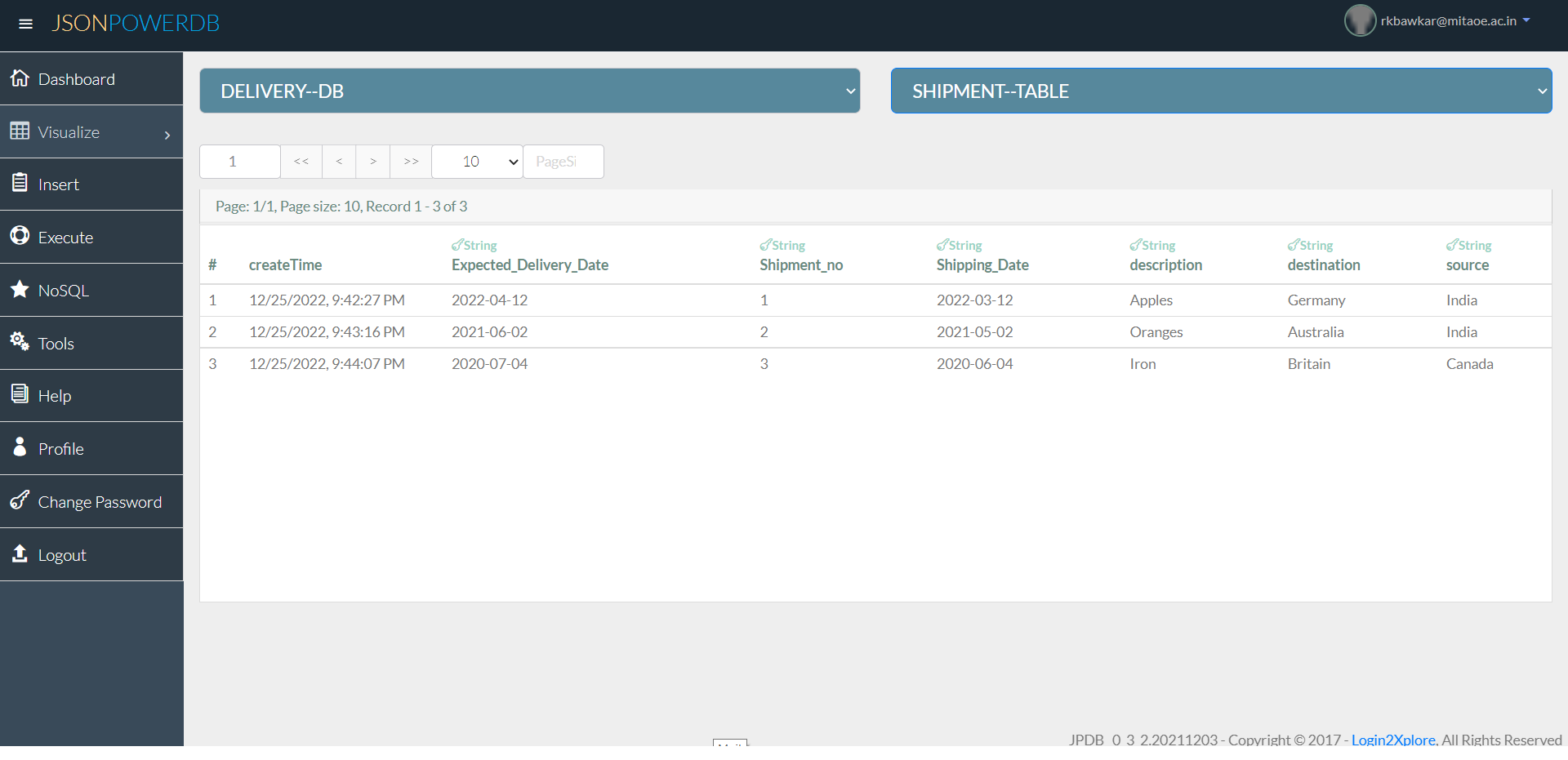Viewport: 1568px width, 760px height.
Task: Click the Help book icon
Action: point(20,395)
